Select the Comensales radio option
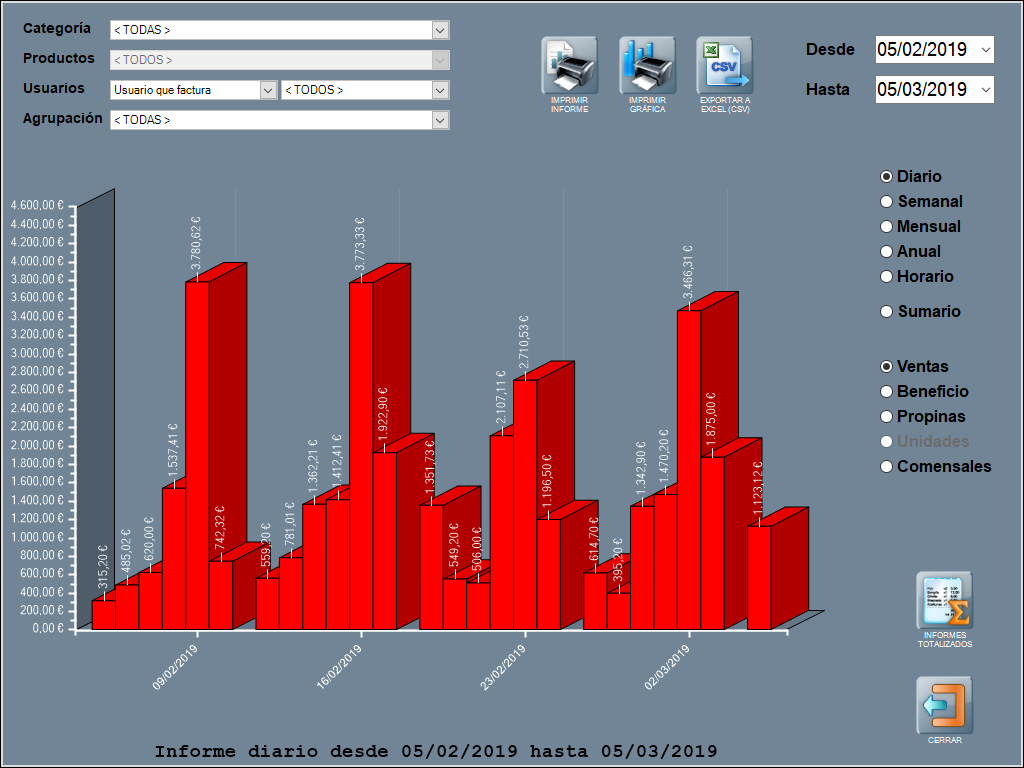The height and width of the screenshot is (768, 1024). (x=886, y=467)
